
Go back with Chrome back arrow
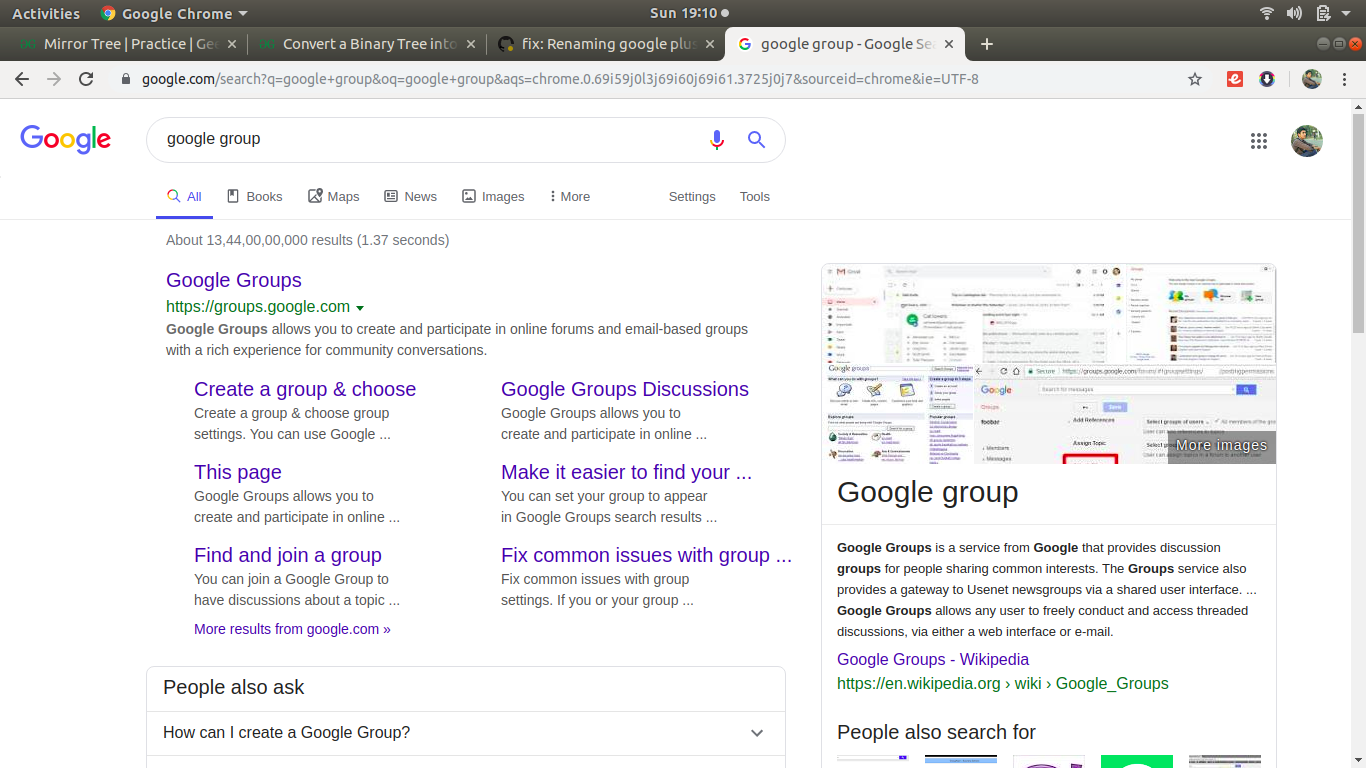coord(22,79)
